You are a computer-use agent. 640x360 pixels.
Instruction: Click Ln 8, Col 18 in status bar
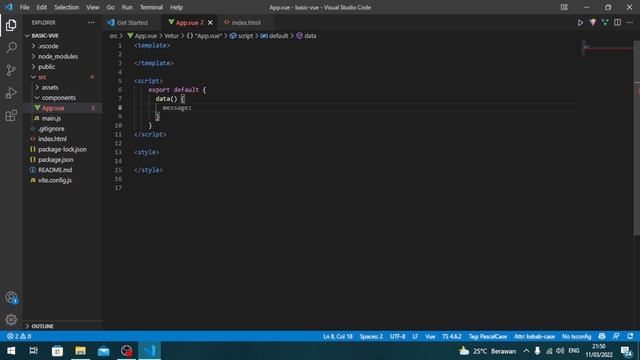[x=338, y=336]
